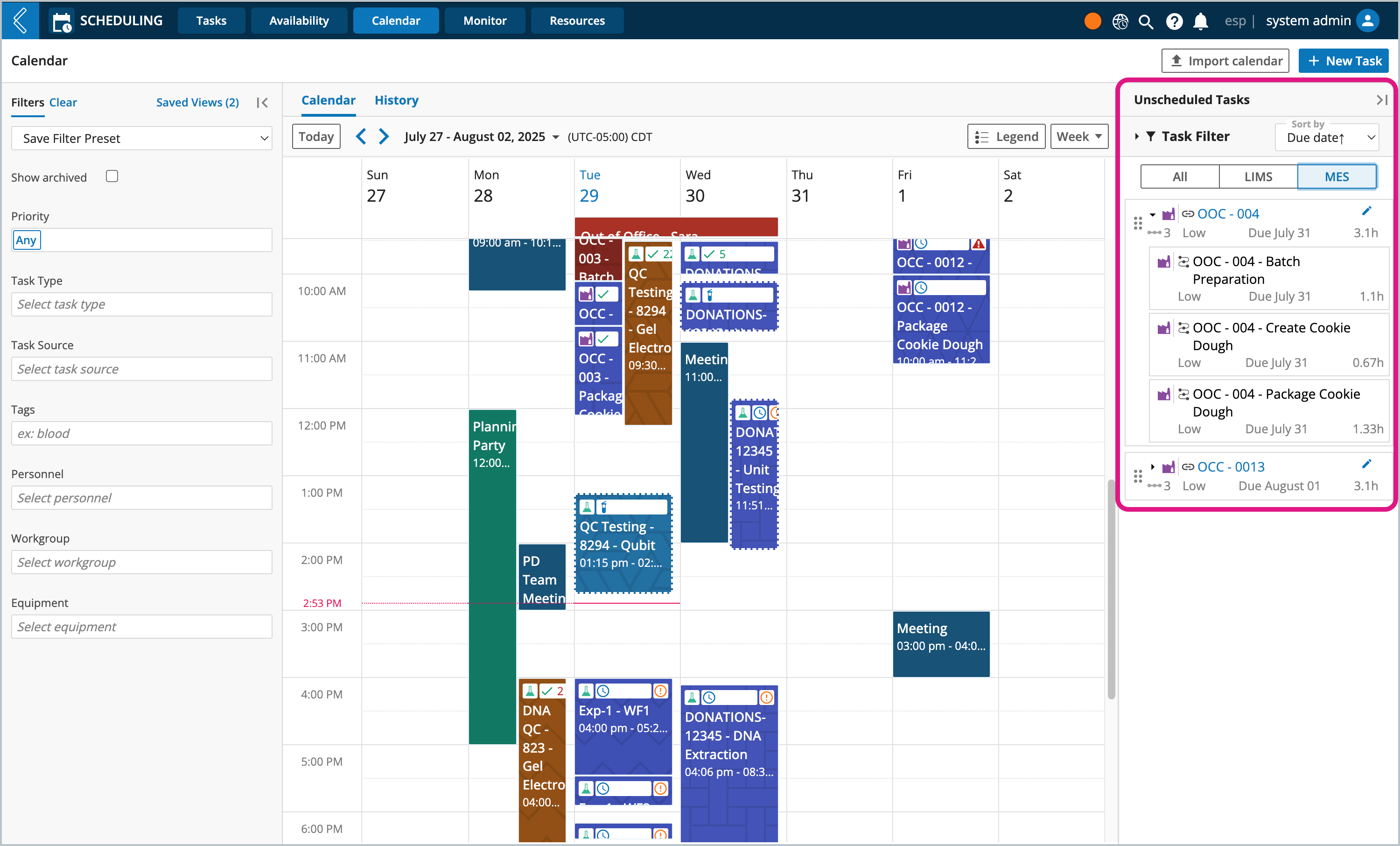Viewport: 1400px width, 846px height.
Task: Select the MES task source toggle
Action: coord(1337,177)
